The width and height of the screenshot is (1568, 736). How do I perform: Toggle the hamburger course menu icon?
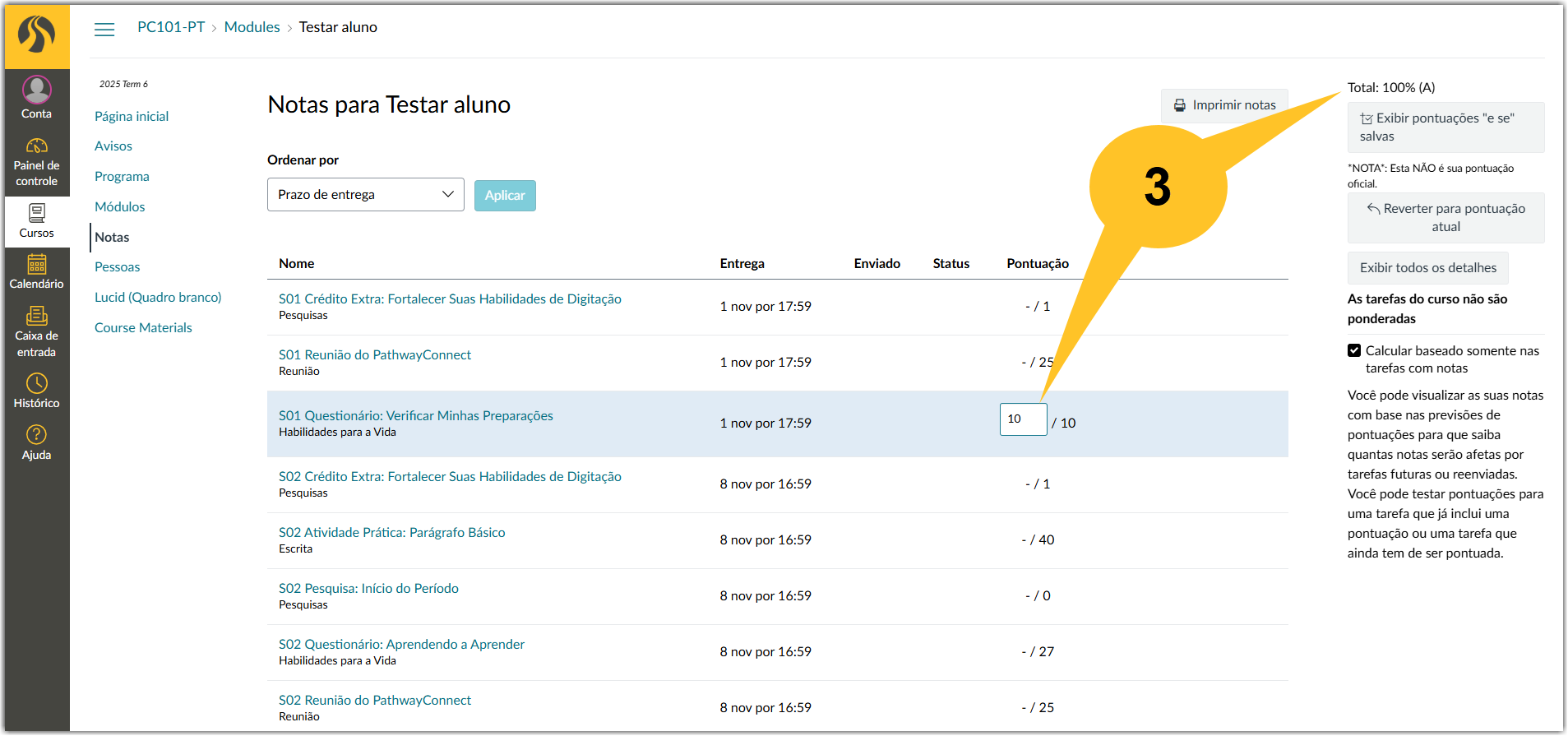point(104,30)
